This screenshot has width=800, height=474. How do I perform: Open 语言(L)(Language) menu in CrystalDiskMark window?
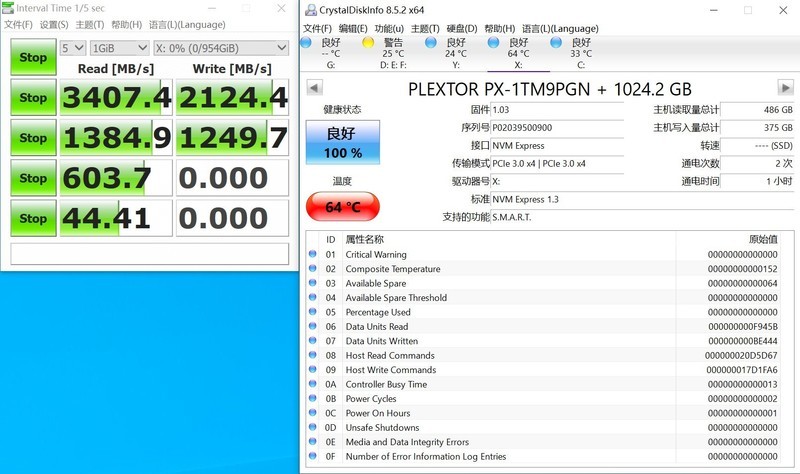point(187,24)
